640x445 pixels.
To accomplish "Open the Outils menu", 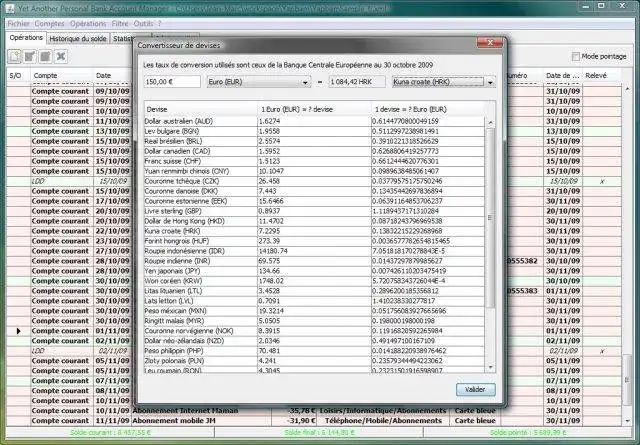I will [x=143, y=24].
